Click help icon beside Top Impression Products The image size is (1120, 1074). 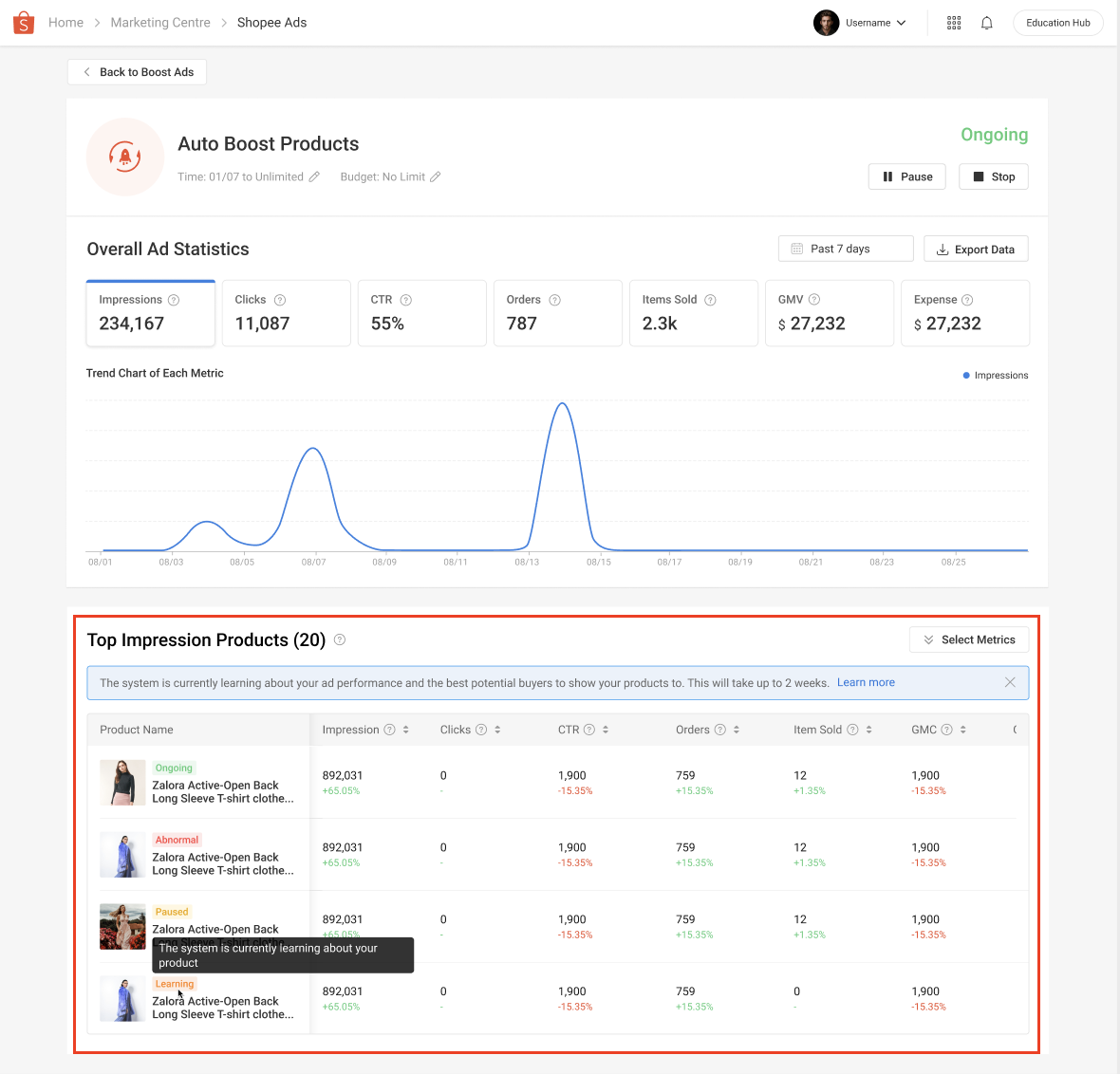(x=340, y=639)
